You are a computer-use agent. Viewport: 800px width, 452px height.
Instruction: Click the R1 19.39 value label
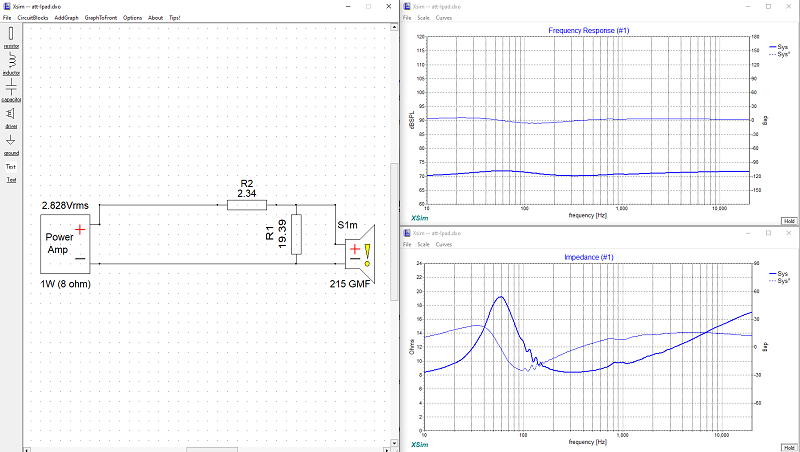[282, 234]
